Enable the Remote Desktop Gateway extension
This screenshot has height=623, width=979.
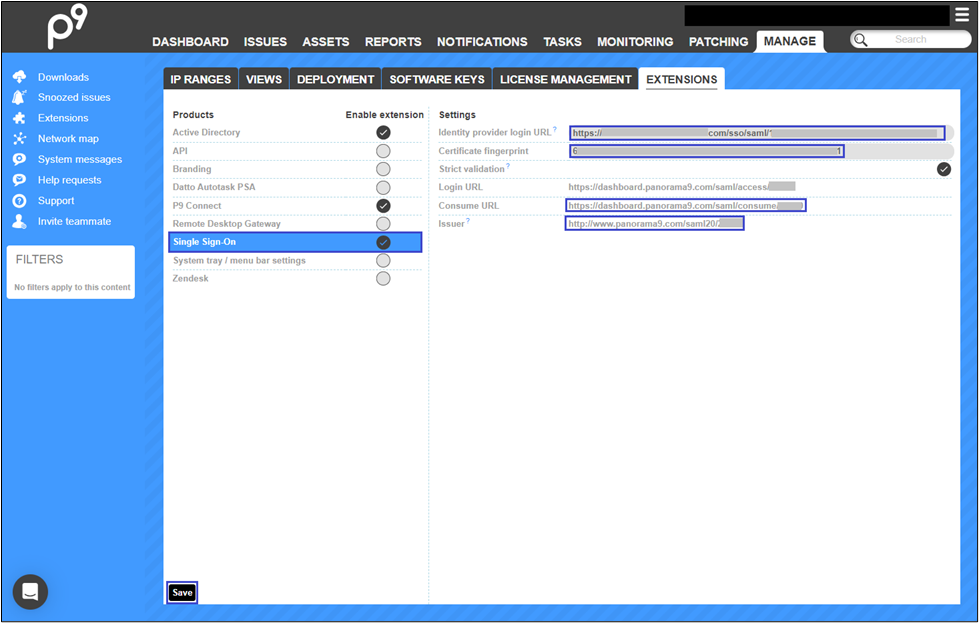[x=383, y=223]
